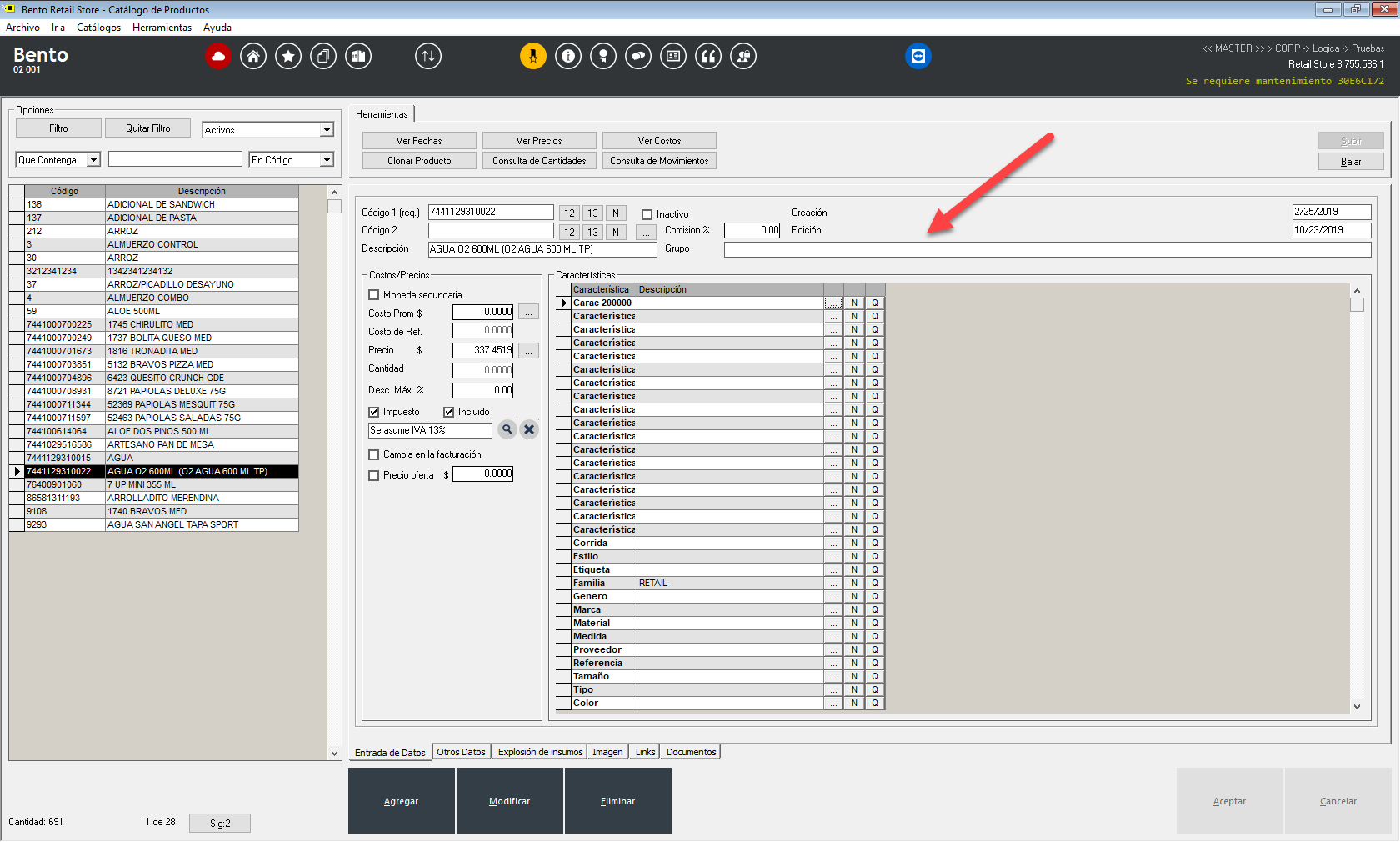Click Consulta de Movimientos button
This screenshot has width=1400, height=842.
coord(659,161)
